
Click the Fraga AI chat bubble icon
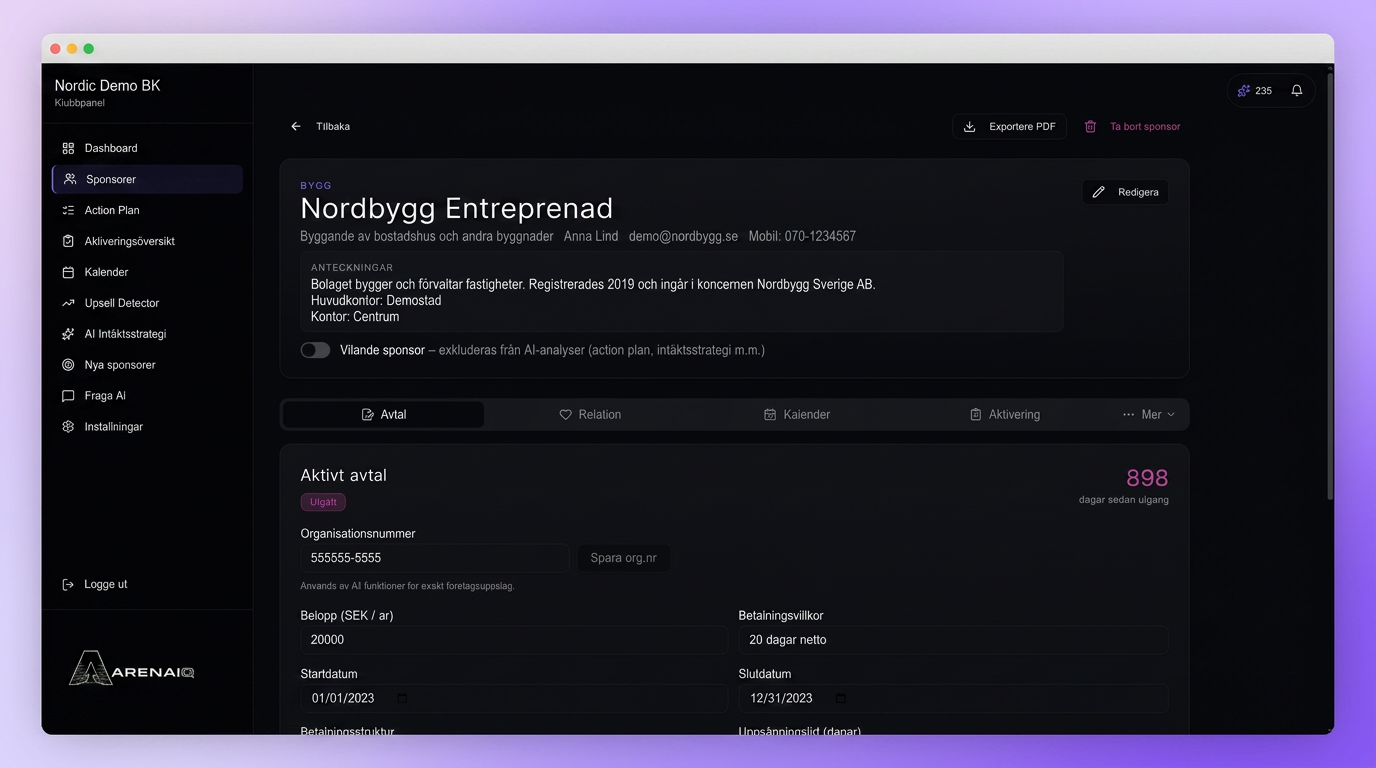[68, 396]
